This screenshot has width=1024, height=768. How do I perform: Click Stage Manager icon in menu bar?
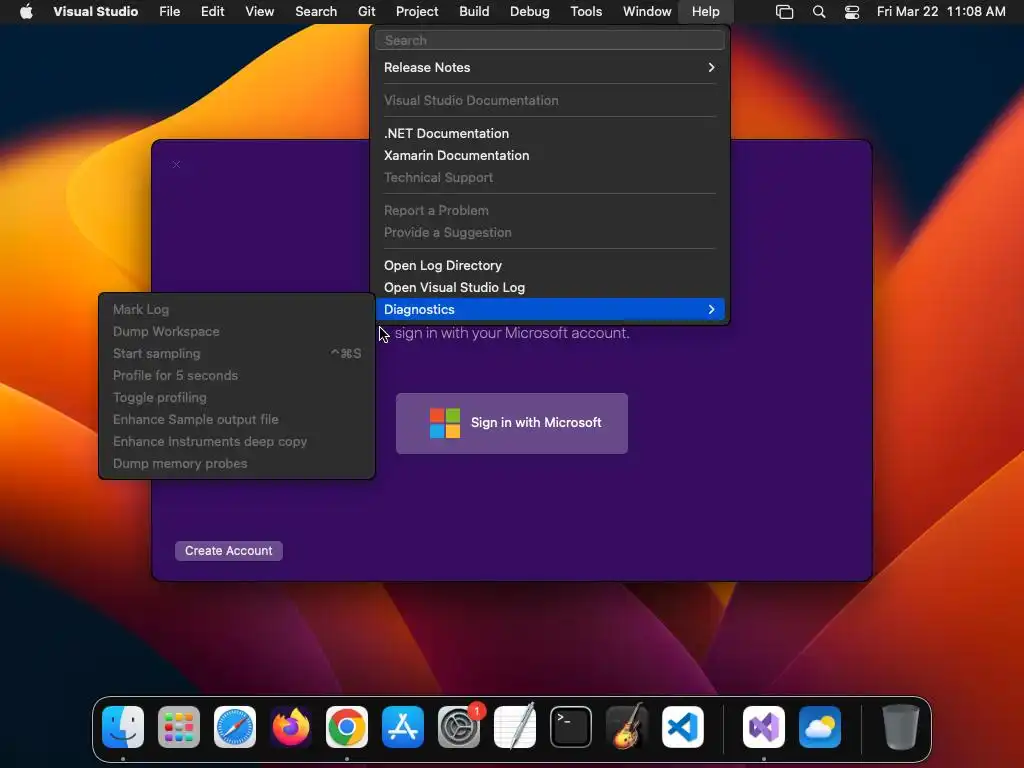(x=784, y=12)
